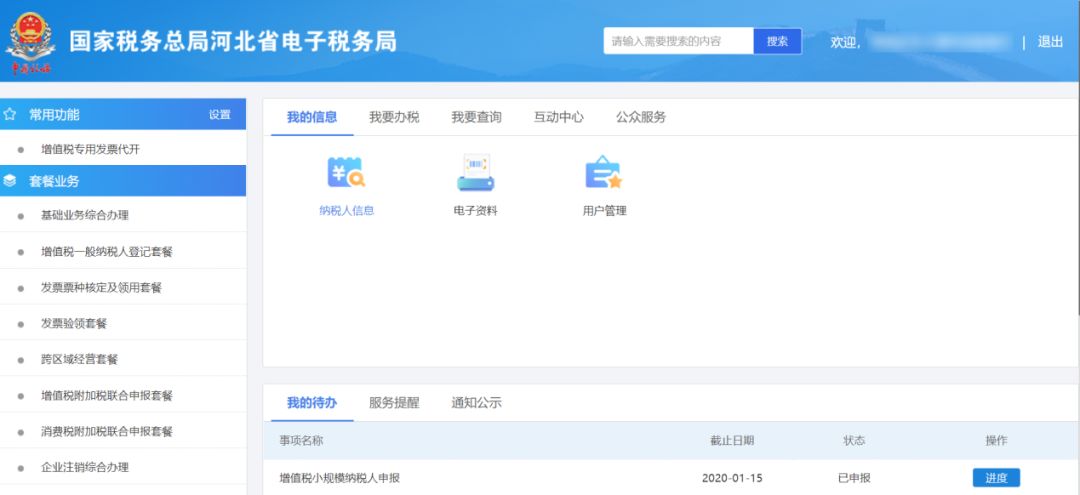Switch to the 我要办税 tab
The height and width of the screenshot is (495, 1080).
pyautogui.click(x=394, y=117)
